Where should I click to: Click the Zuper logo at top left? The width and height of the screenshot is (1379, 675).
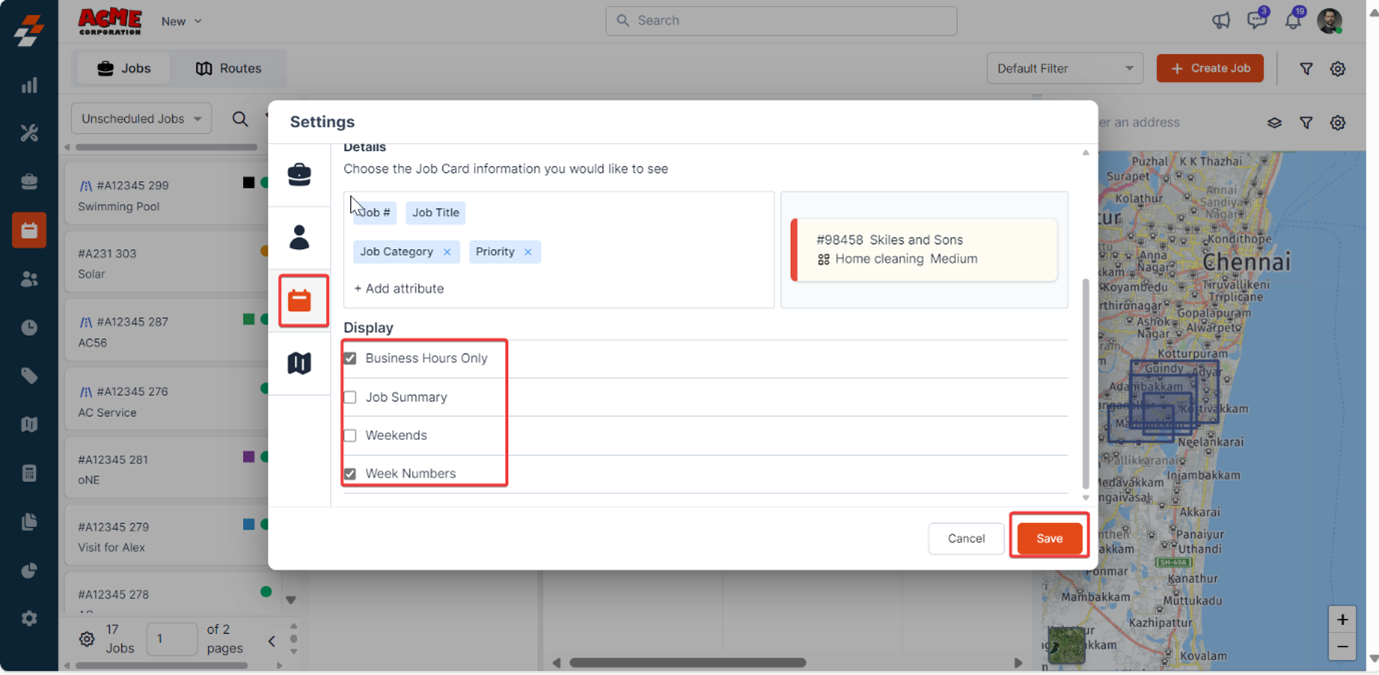coord(29,29)
